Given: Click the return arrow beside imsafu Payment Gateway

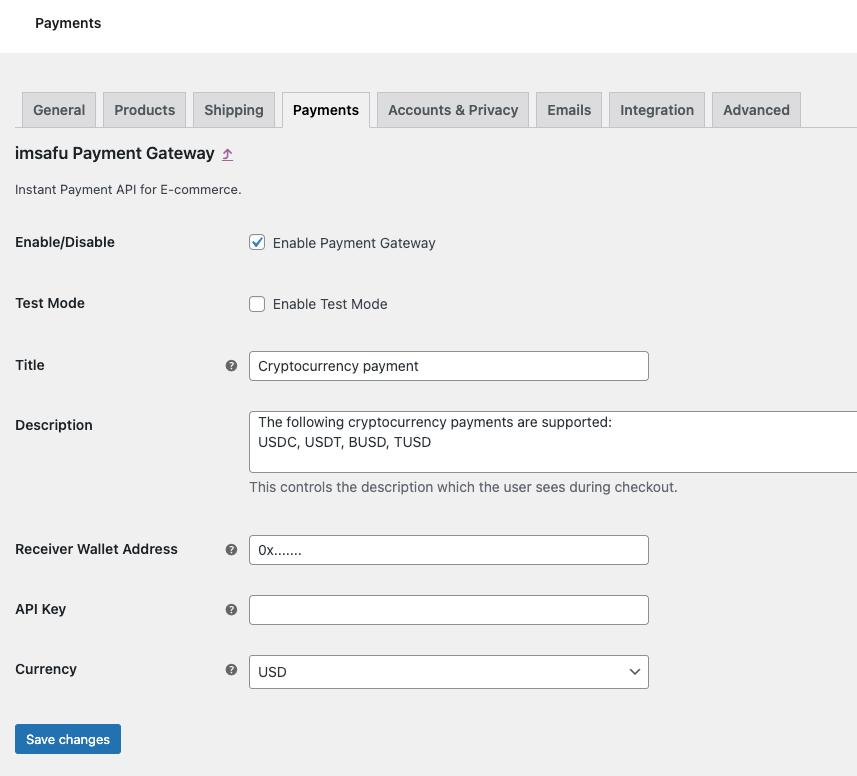Looking at the screenshot, I should click(227, 155).
